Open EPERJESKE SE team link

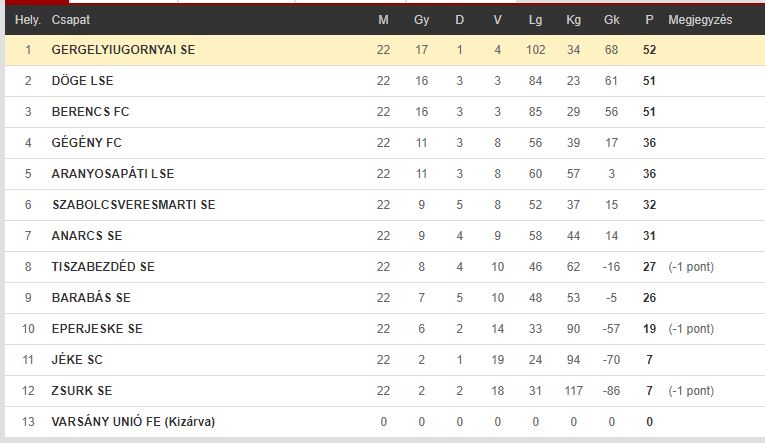pyautogui.click(x=97, y=329)
